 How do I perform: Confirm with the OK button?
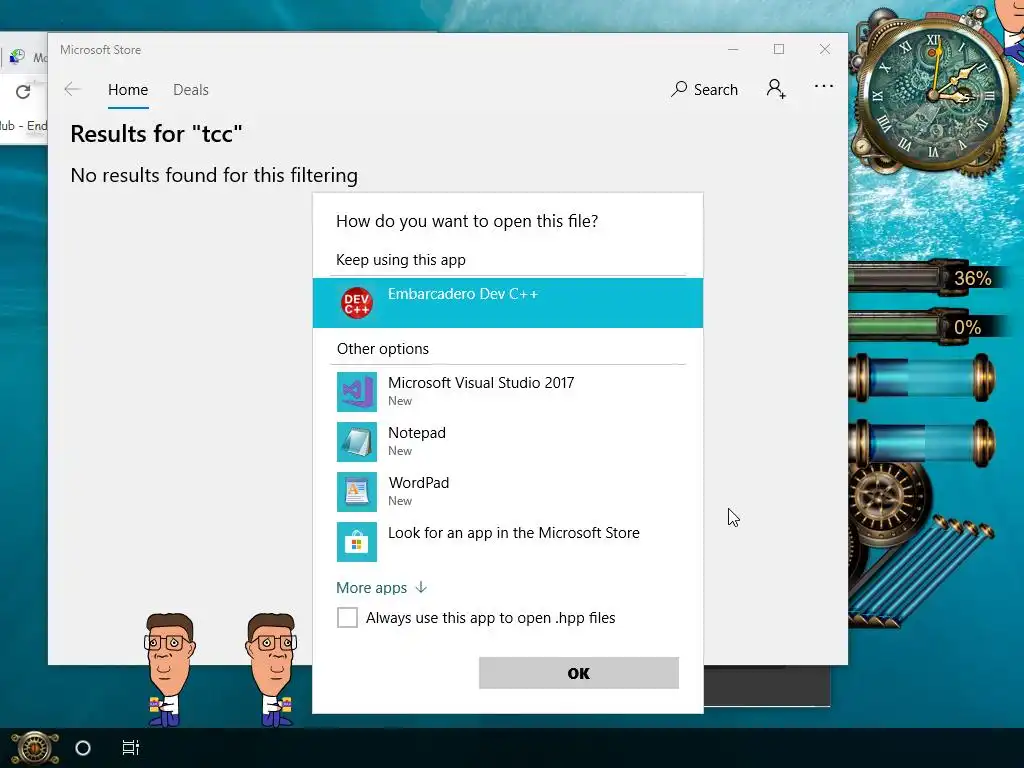(579, 673)
